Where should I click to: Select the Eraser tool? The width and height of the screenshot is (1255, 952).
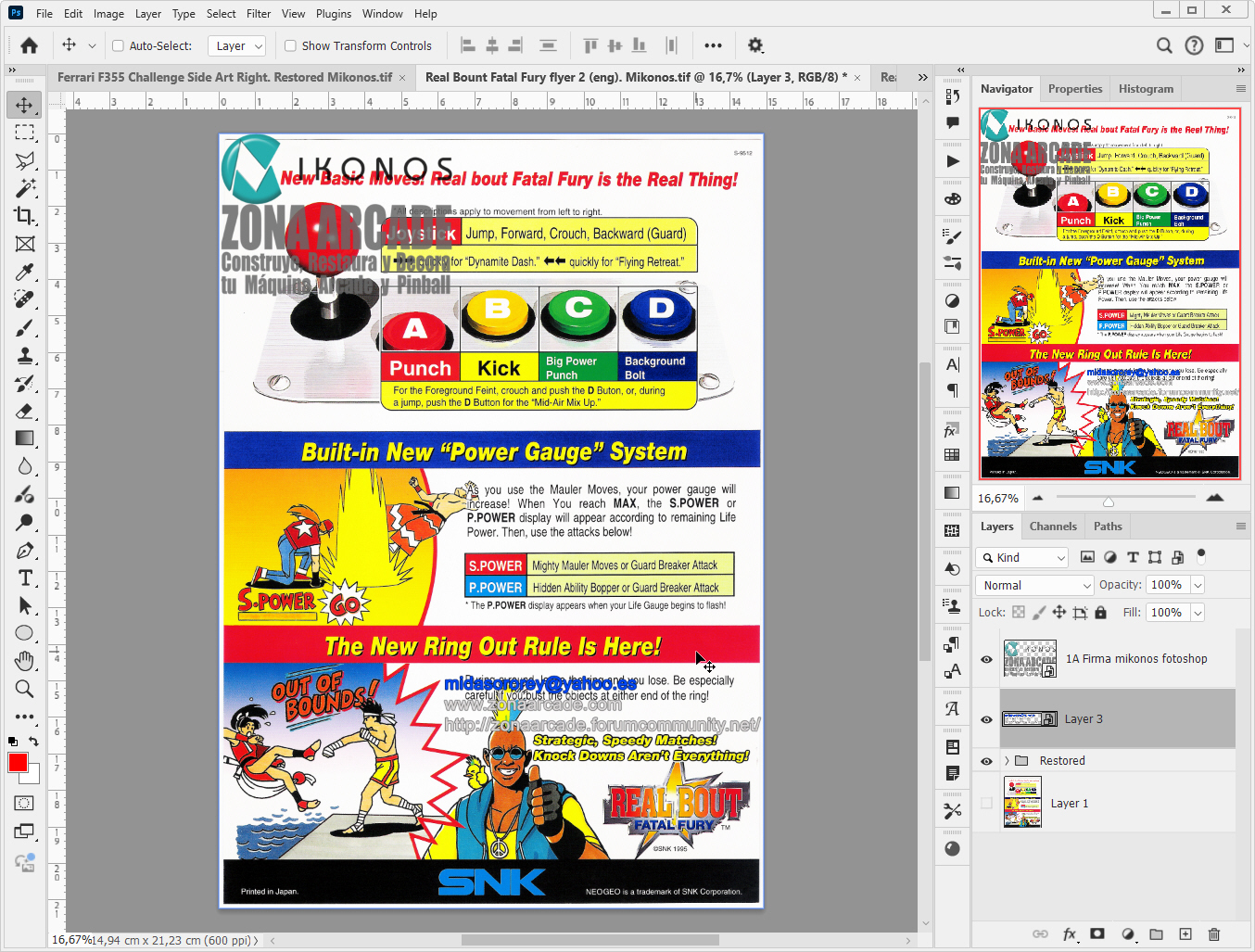coord(25,411)
